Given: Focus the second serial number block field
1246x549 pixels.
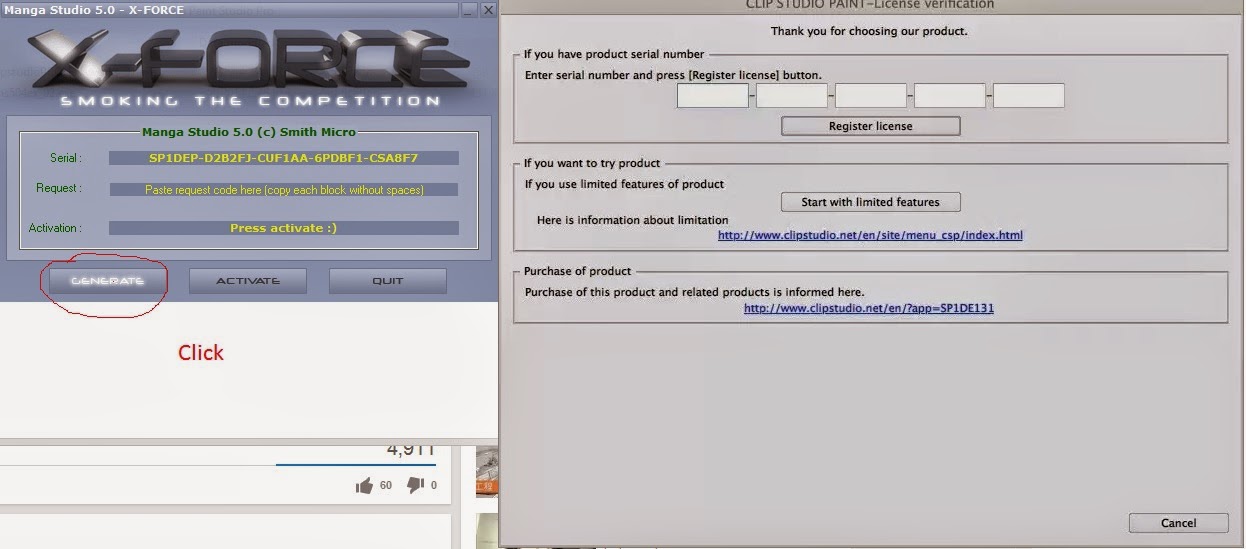Looking at the screenshot, I should point(792,96).
